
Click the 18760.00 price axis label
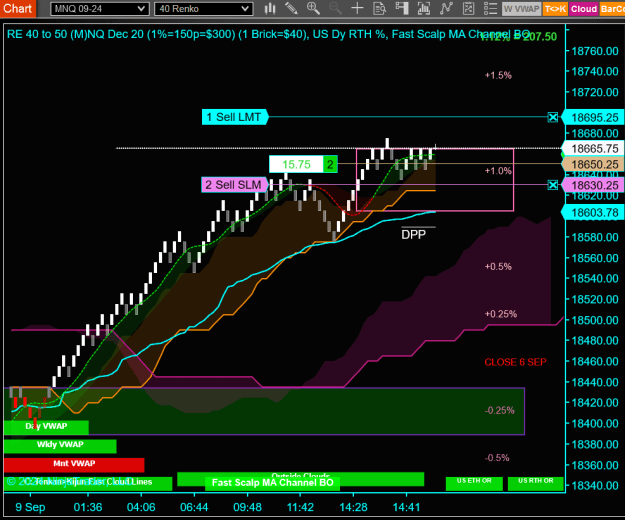click(595, 51)
